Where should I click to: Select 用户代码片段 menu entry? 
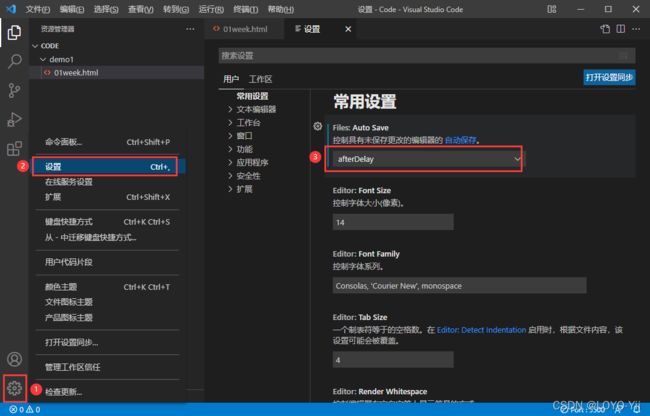click(107, 262)
